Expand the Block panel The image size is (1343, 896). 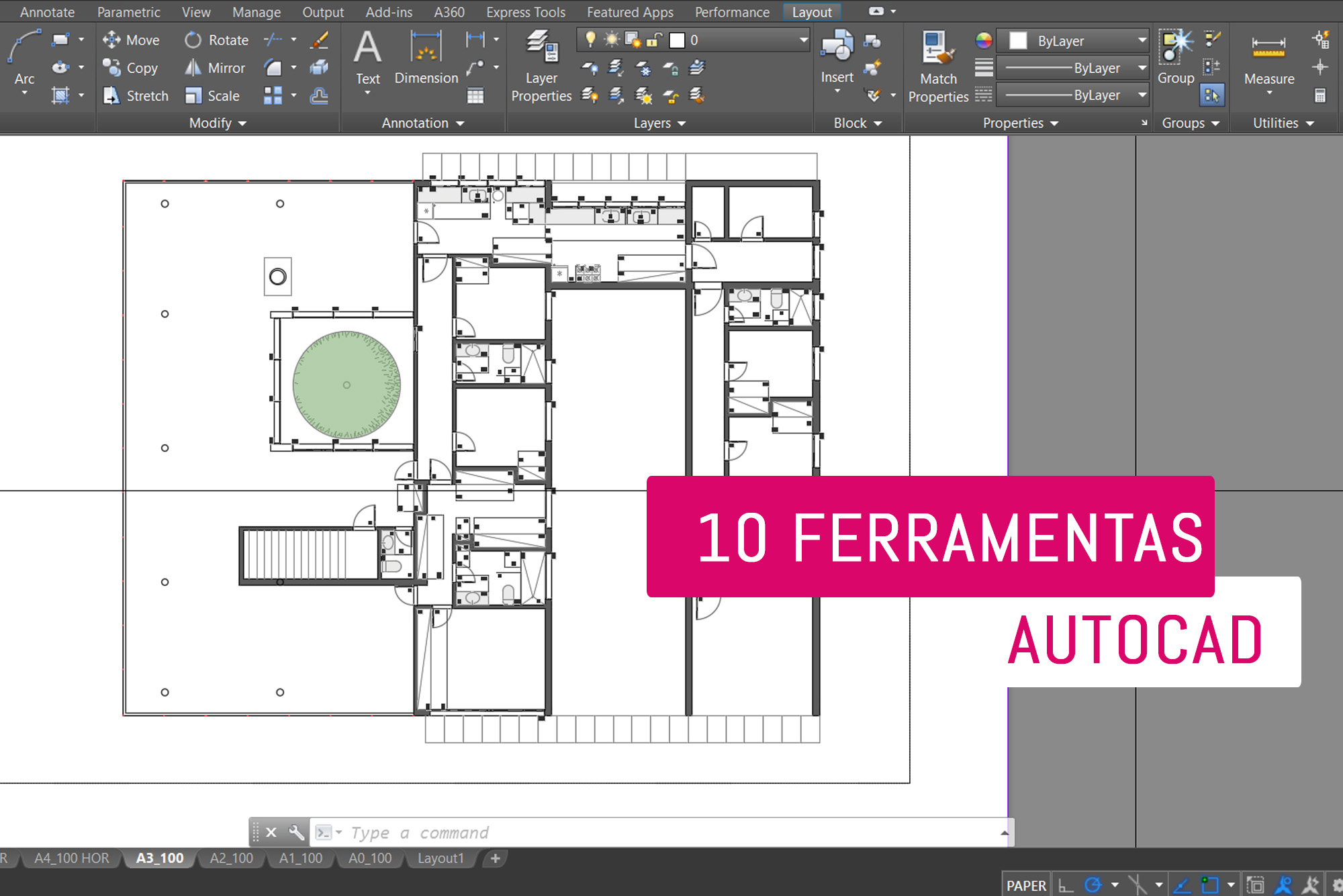coord(858,123)
